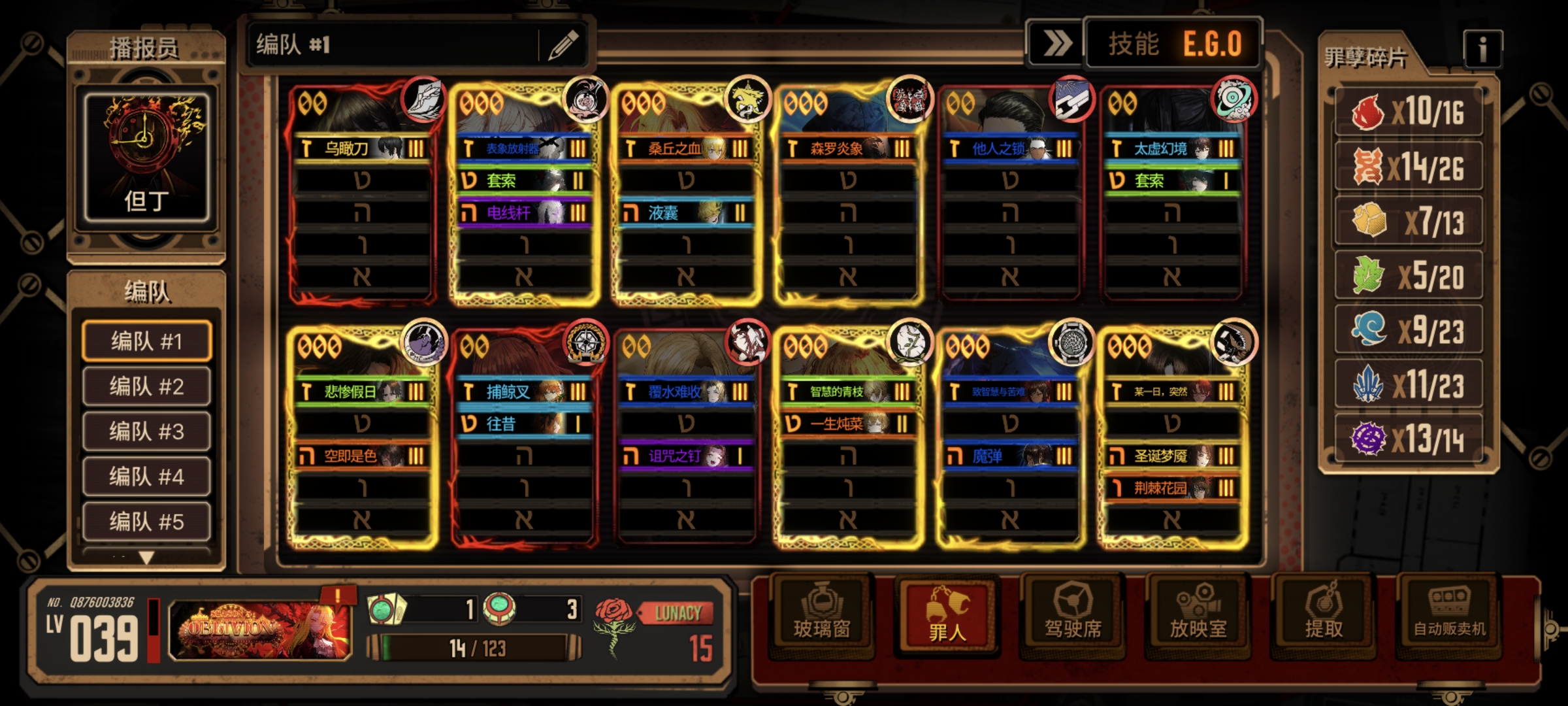This screenshot has height=706, width=1568.
Task: Click the 14 / 123 progress bar
Action: [x=475, y=648]
